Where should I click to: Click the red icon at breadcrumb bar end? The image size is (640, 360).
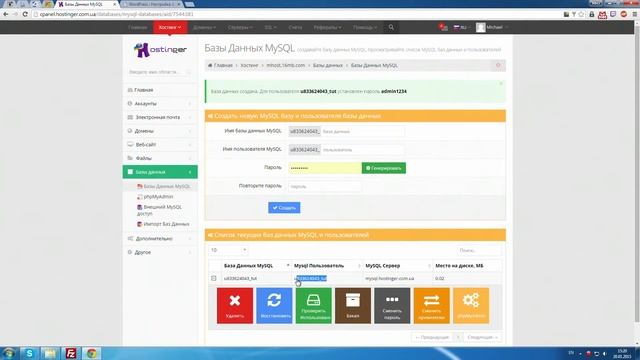point(498,65)
